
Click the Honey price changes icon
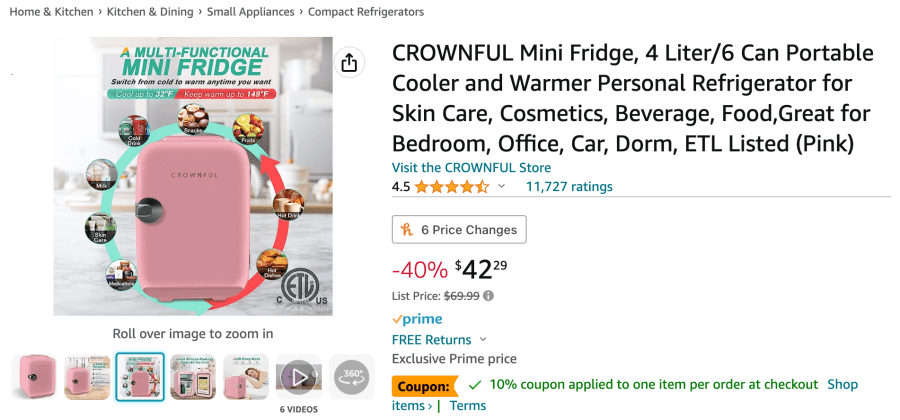tap(407, 230)
